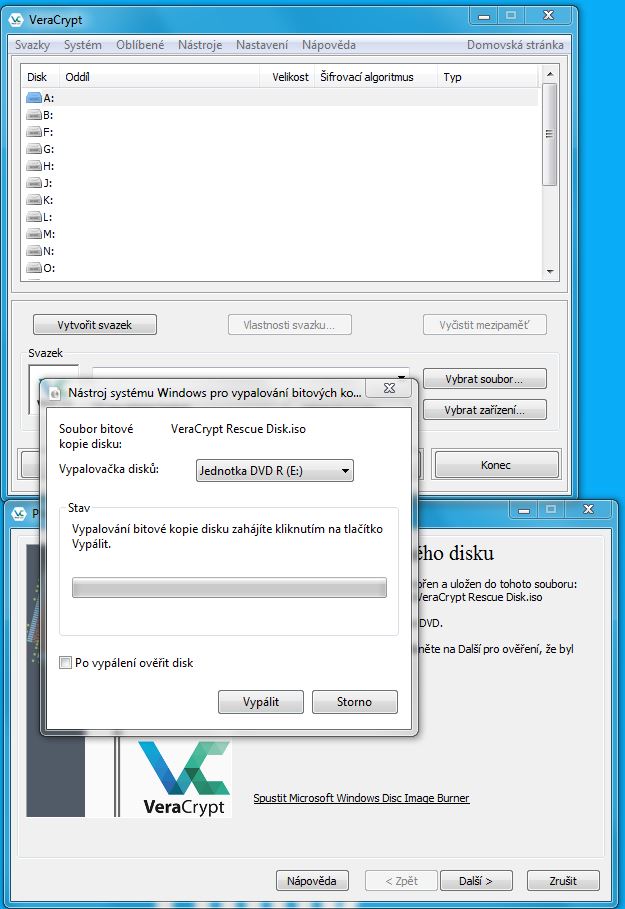625x909 pixels.
Task: Click the wizard Nápověda button
Action: tap(312, 881)
